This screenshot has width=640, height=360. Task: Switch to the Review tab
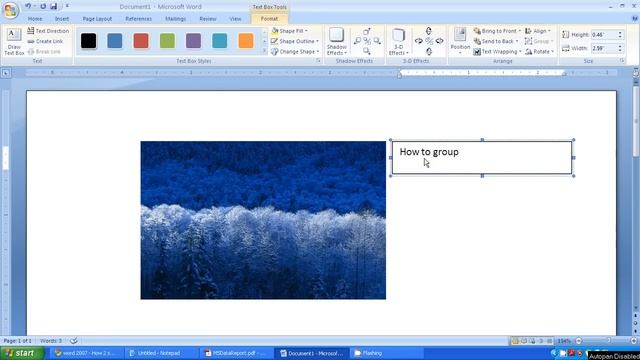(208, 19)
